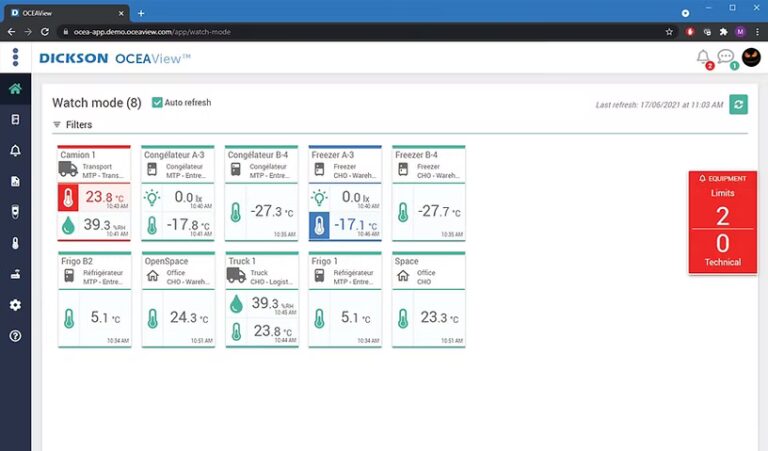Open settings gear in left sidebar
Screen dimensions: 768x451
click(15, 304)
